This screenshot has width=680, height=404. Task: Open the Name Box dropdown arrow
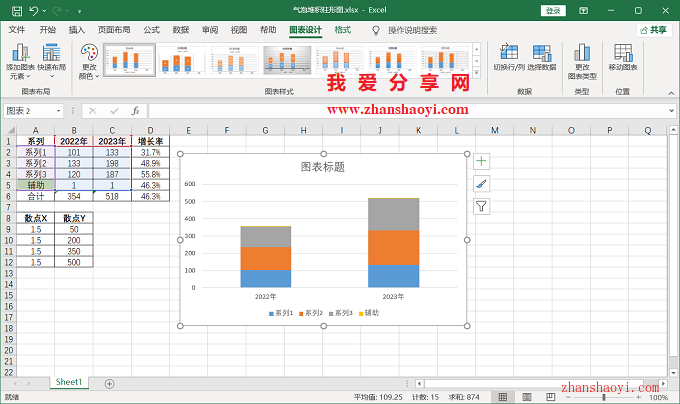[59, 111]
